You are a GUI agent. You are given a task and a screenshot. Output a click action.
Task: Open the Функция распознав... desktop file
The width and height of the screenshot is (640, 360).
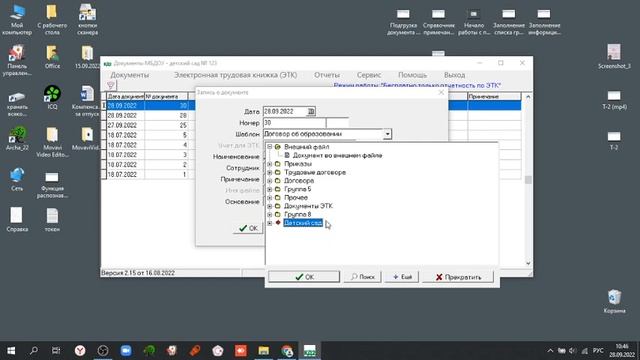coord(52,185)
